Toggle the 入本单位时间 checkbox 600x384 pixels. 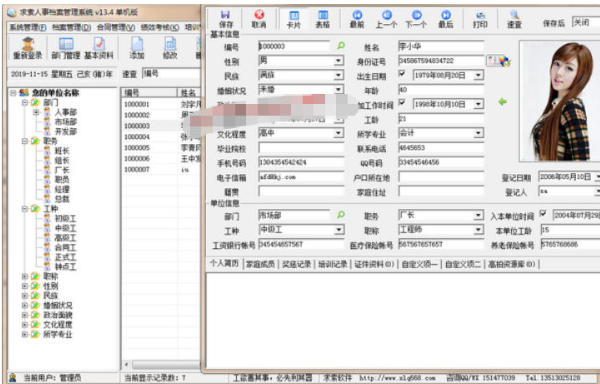(543, 213)
